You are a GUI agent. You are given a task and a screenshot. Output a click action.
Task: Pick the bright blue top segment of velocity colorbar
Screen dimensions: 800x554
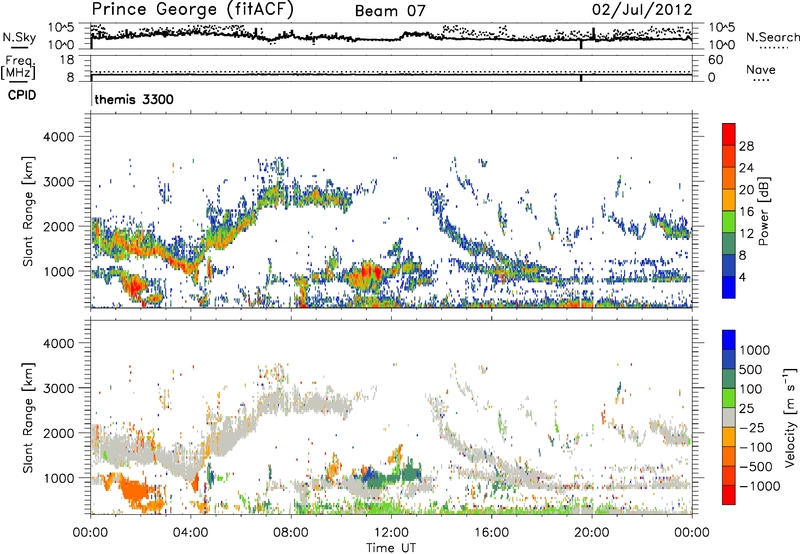729,340
